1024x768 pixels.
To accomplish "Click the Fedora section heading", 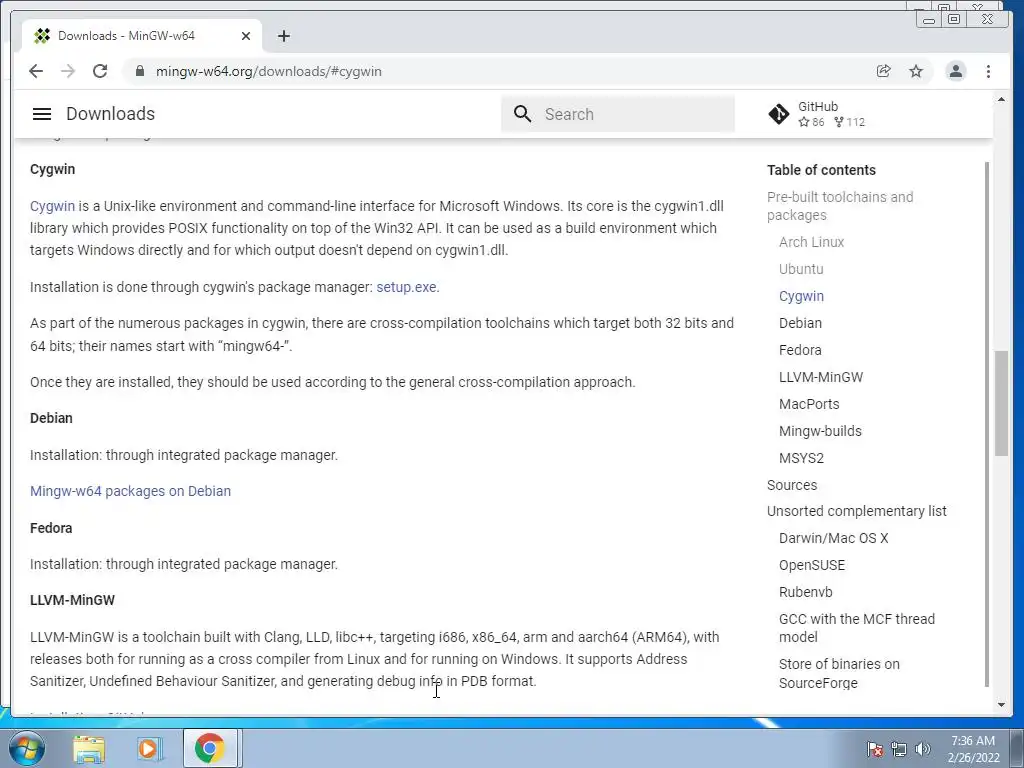I will click(x=51, y=528).
